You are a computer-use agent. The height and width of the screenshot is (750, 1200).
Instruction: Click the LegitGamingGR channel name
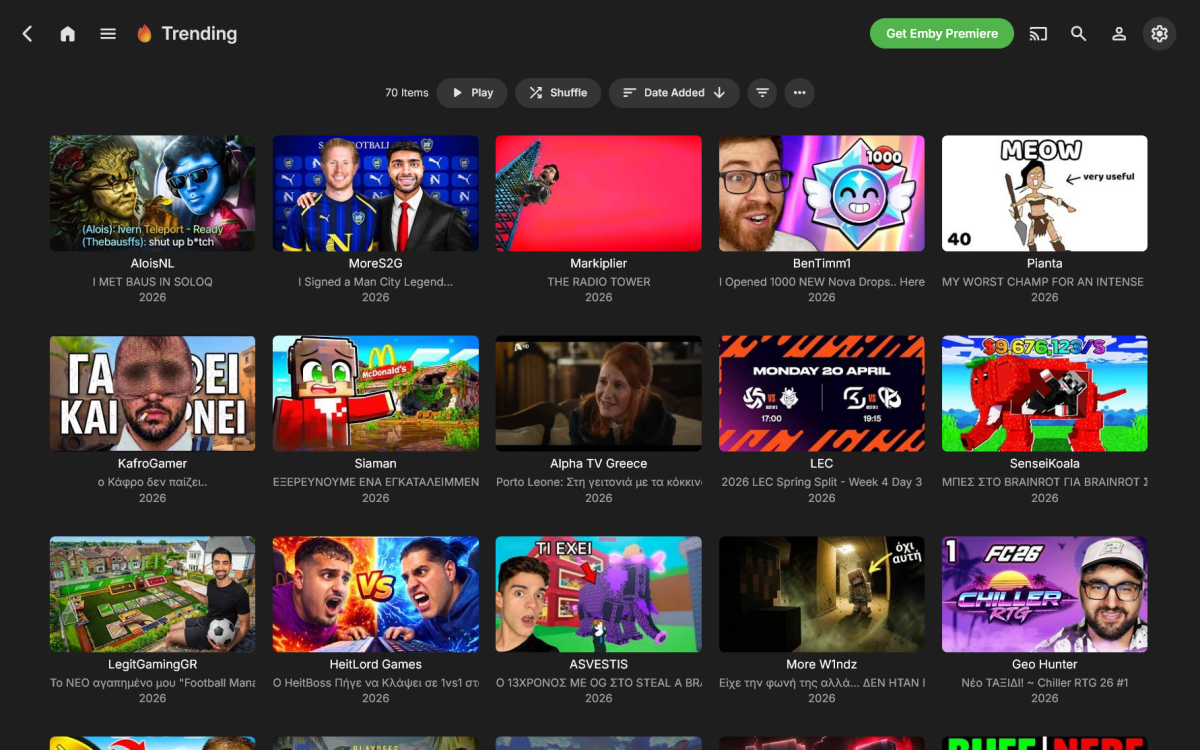152,665
